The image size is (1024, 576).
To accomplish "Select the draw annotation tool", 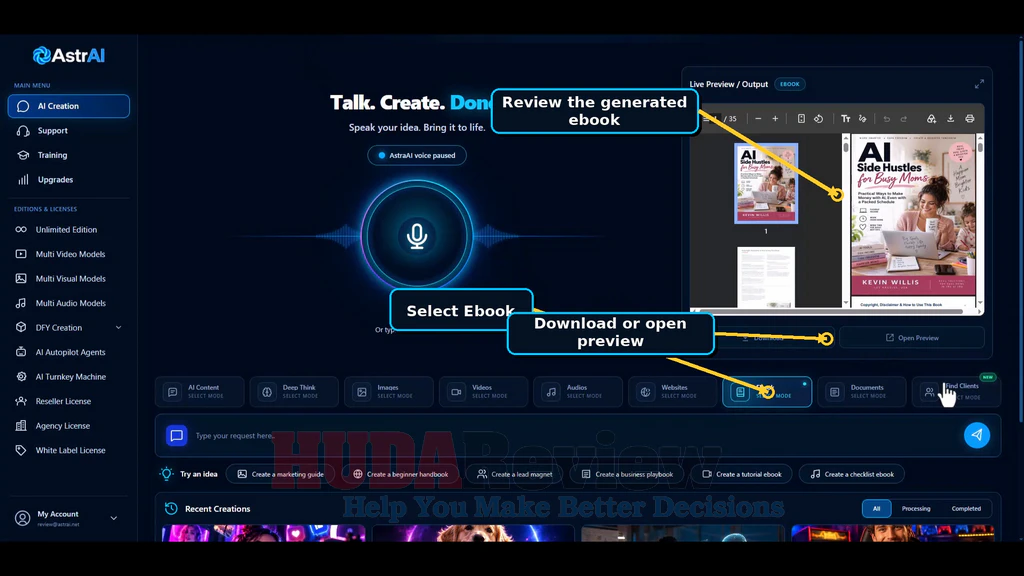I will (863, 119).
